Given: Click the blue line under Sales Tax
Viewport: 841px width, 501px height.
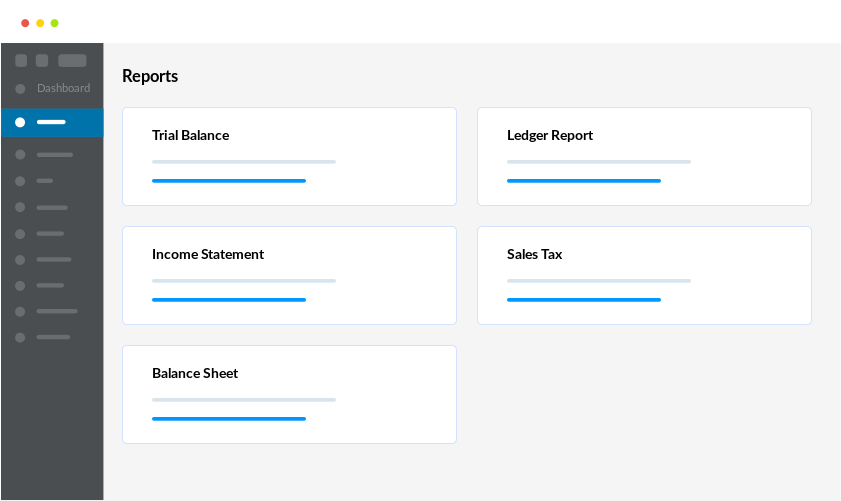Looking at the screenshot, I should click(584, 300).
